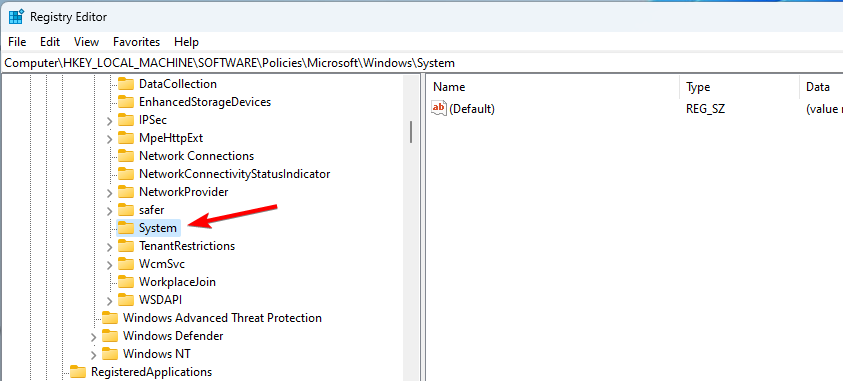Select the RegisteredApplications folder icon

(x=78, y=372)
